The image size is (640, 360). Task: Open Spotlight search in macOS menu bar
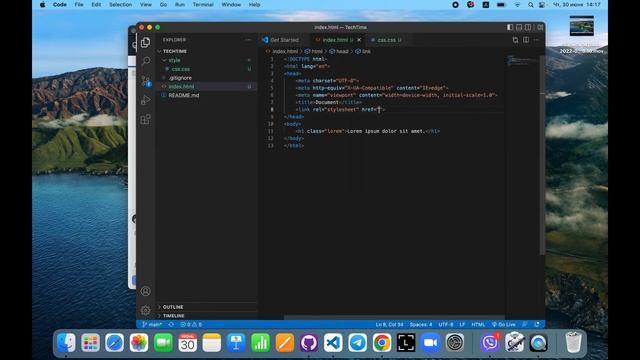click(530, 5)
